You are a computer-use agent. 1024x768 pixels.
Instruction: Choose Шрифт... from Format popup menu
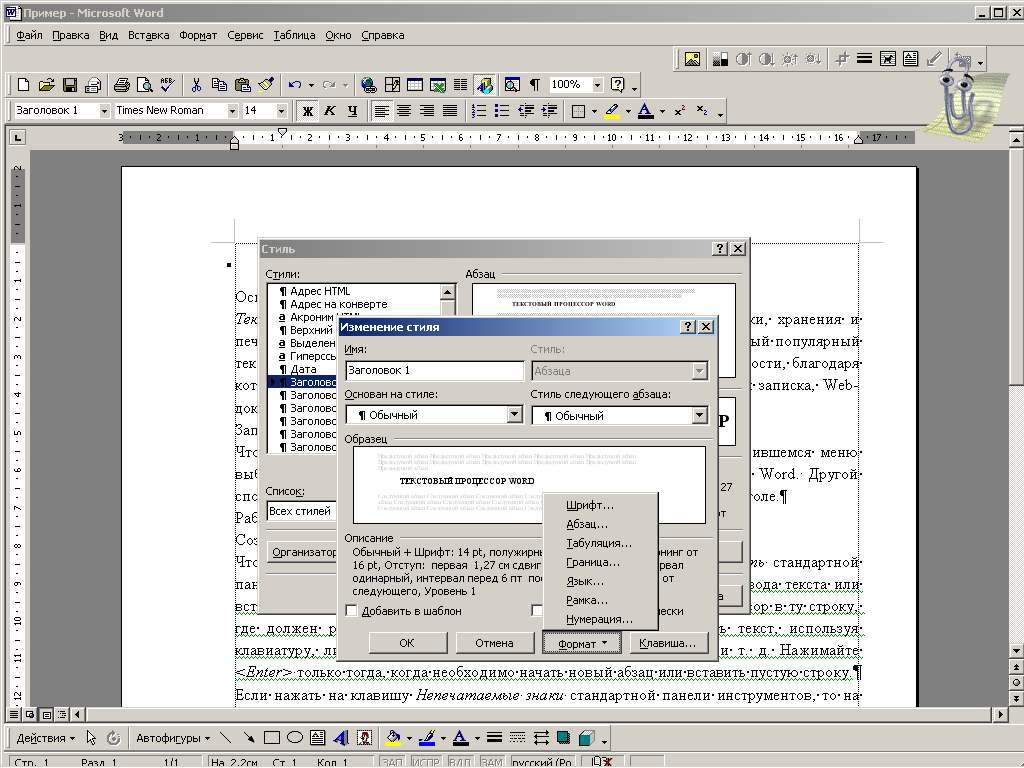[600, 505]
